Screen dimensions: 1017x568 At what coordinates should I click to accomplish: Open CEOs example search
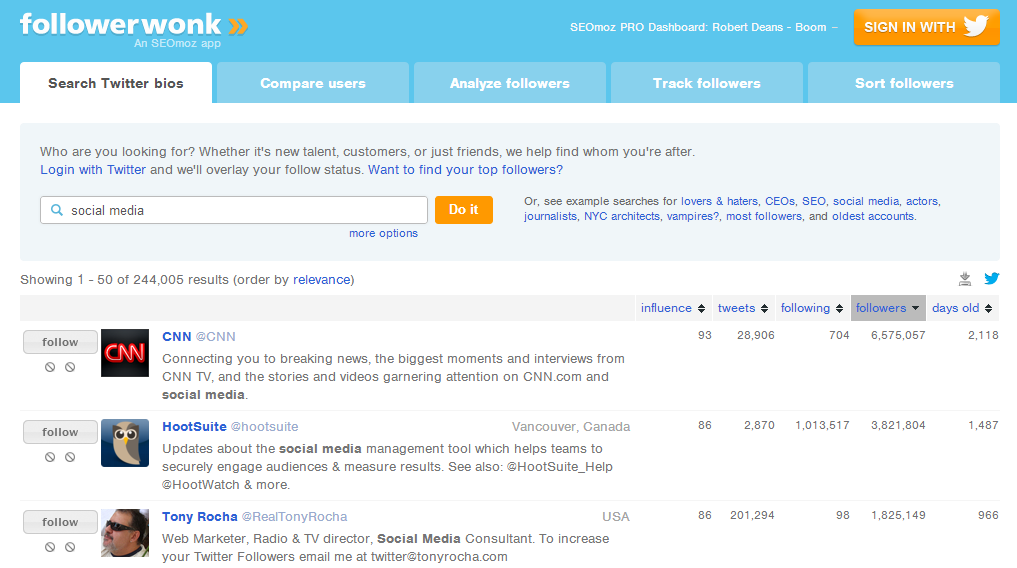tap(780, 201)
